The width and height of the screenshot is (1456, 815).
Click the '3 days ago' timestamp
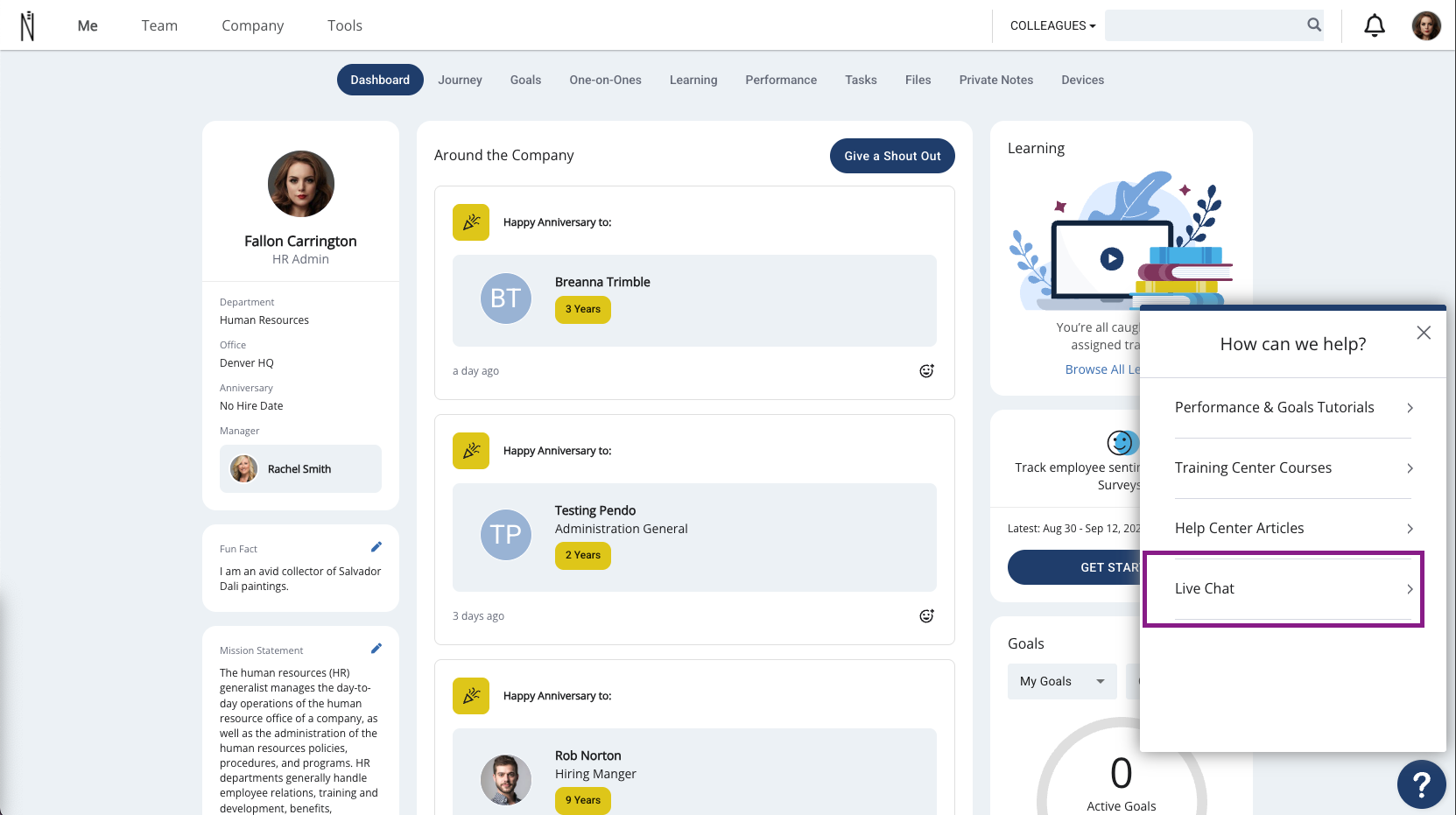coord(478,616)
